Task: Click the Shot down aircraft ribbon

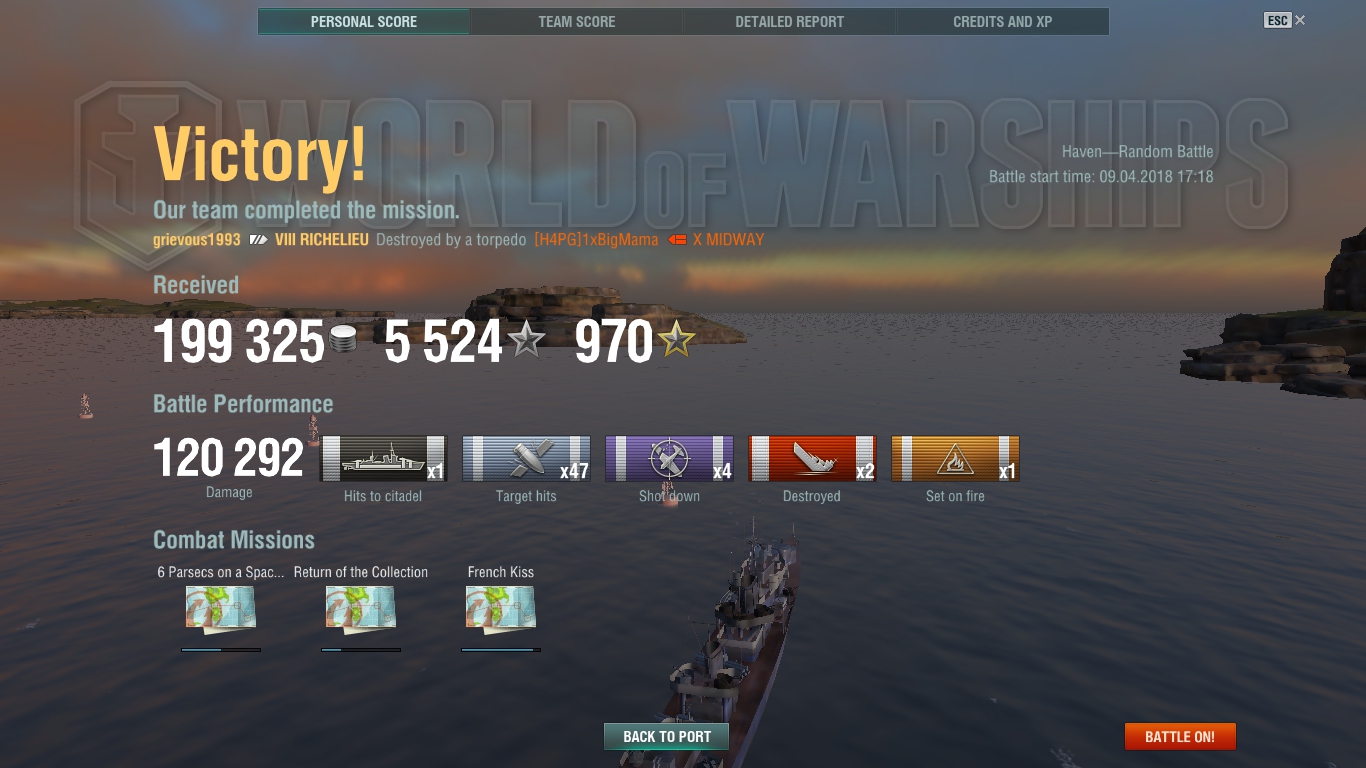Action: (x=669, y=459)
